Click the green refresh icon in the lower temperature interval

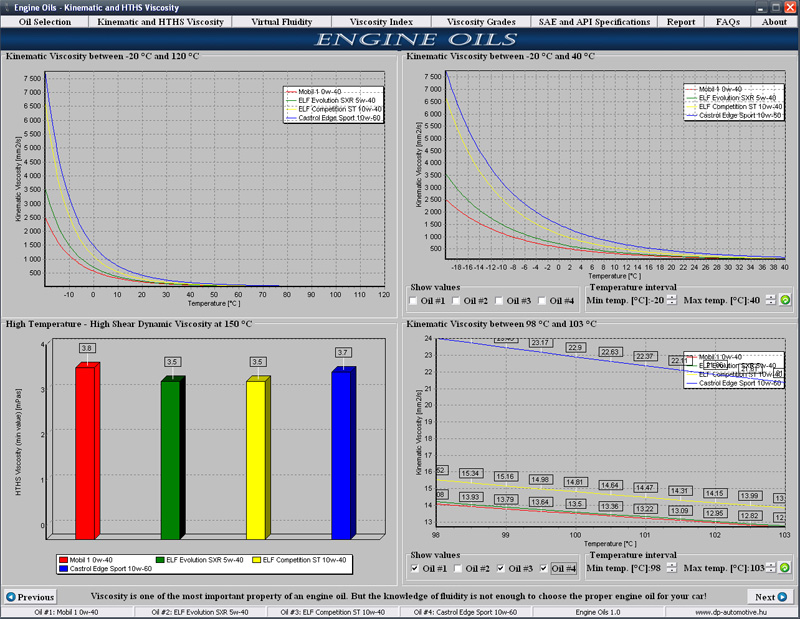point(785,569)
